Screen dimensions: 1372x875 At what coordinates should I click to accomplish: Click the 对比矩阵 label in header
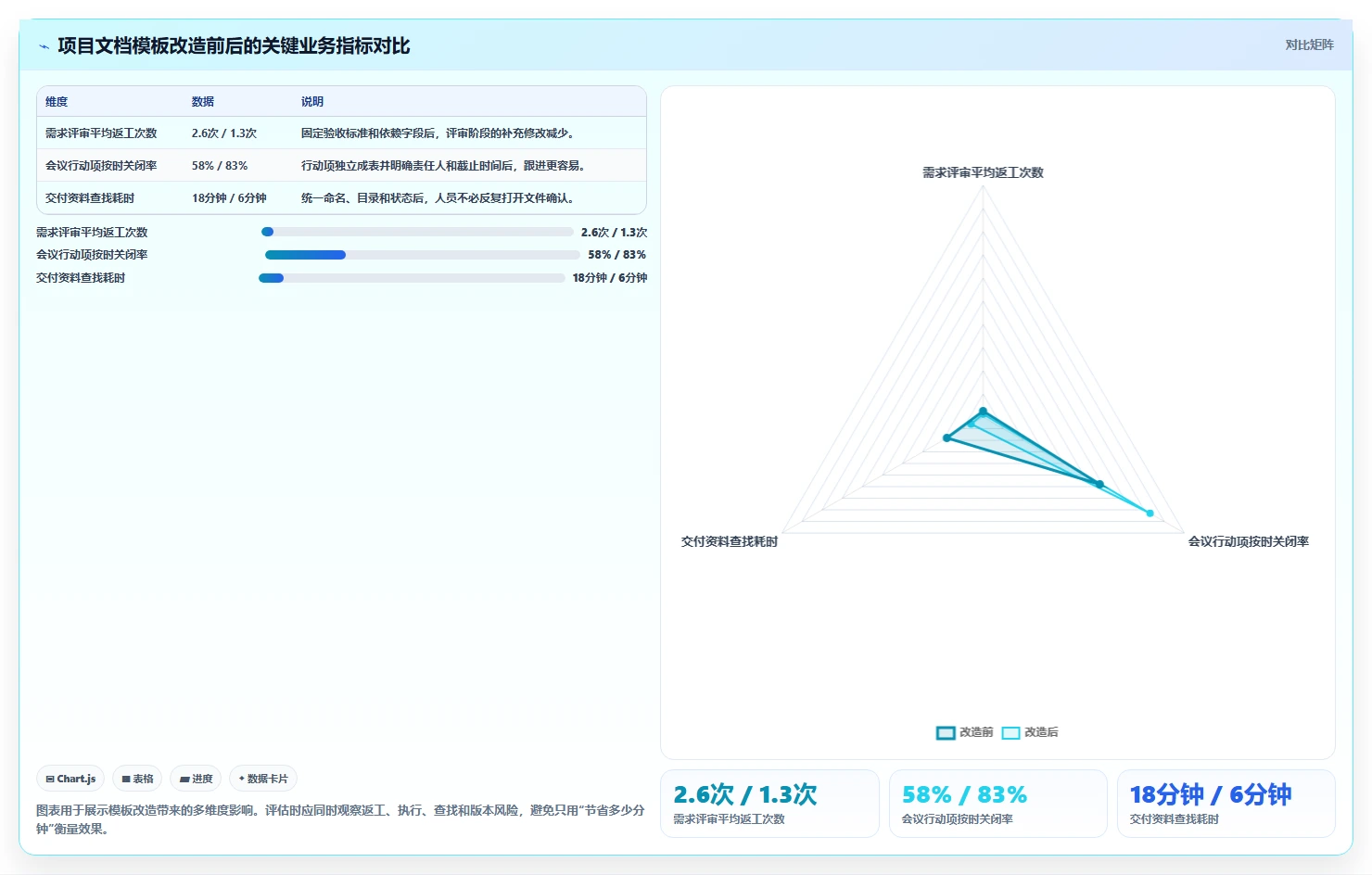(1309, 44)
